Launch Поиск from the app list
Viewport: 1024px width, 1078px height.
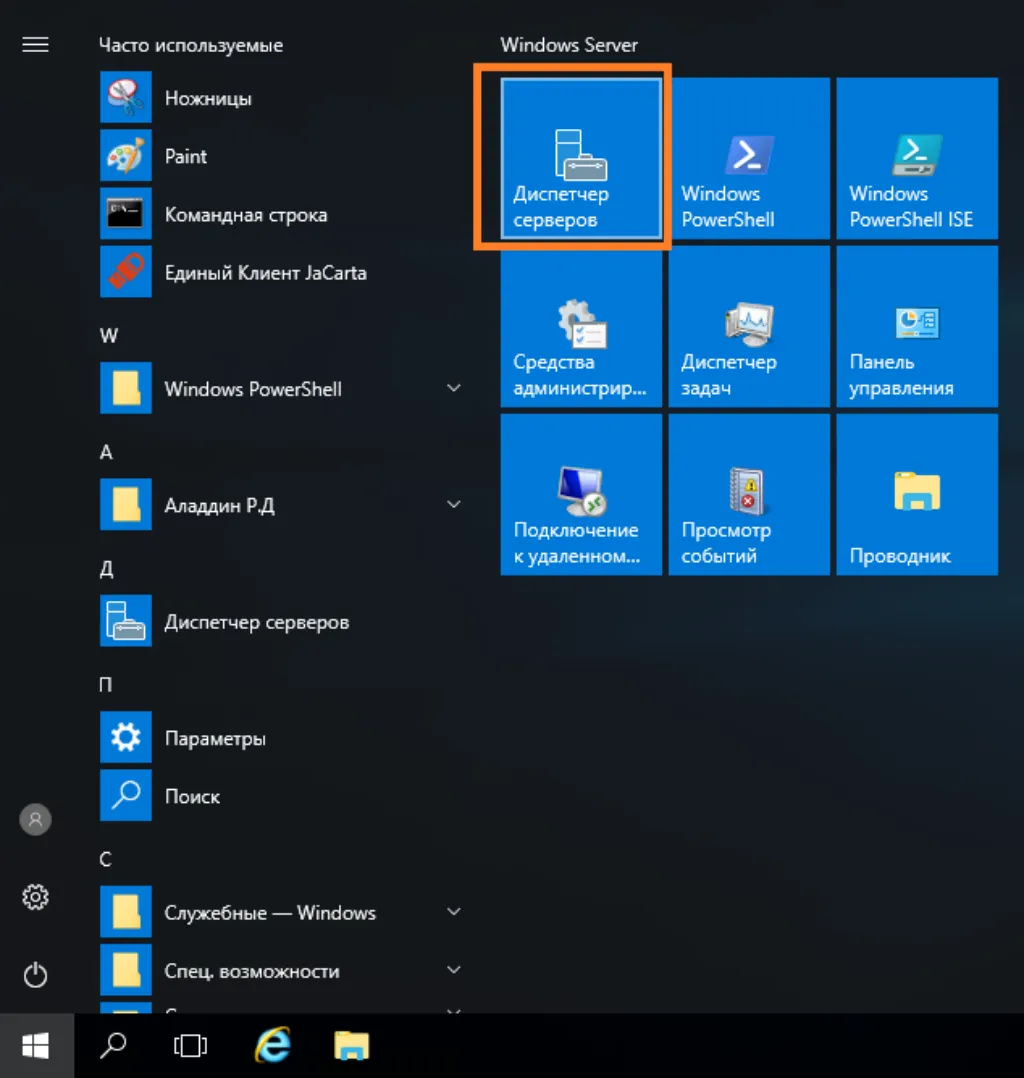[x=282, y=796]
